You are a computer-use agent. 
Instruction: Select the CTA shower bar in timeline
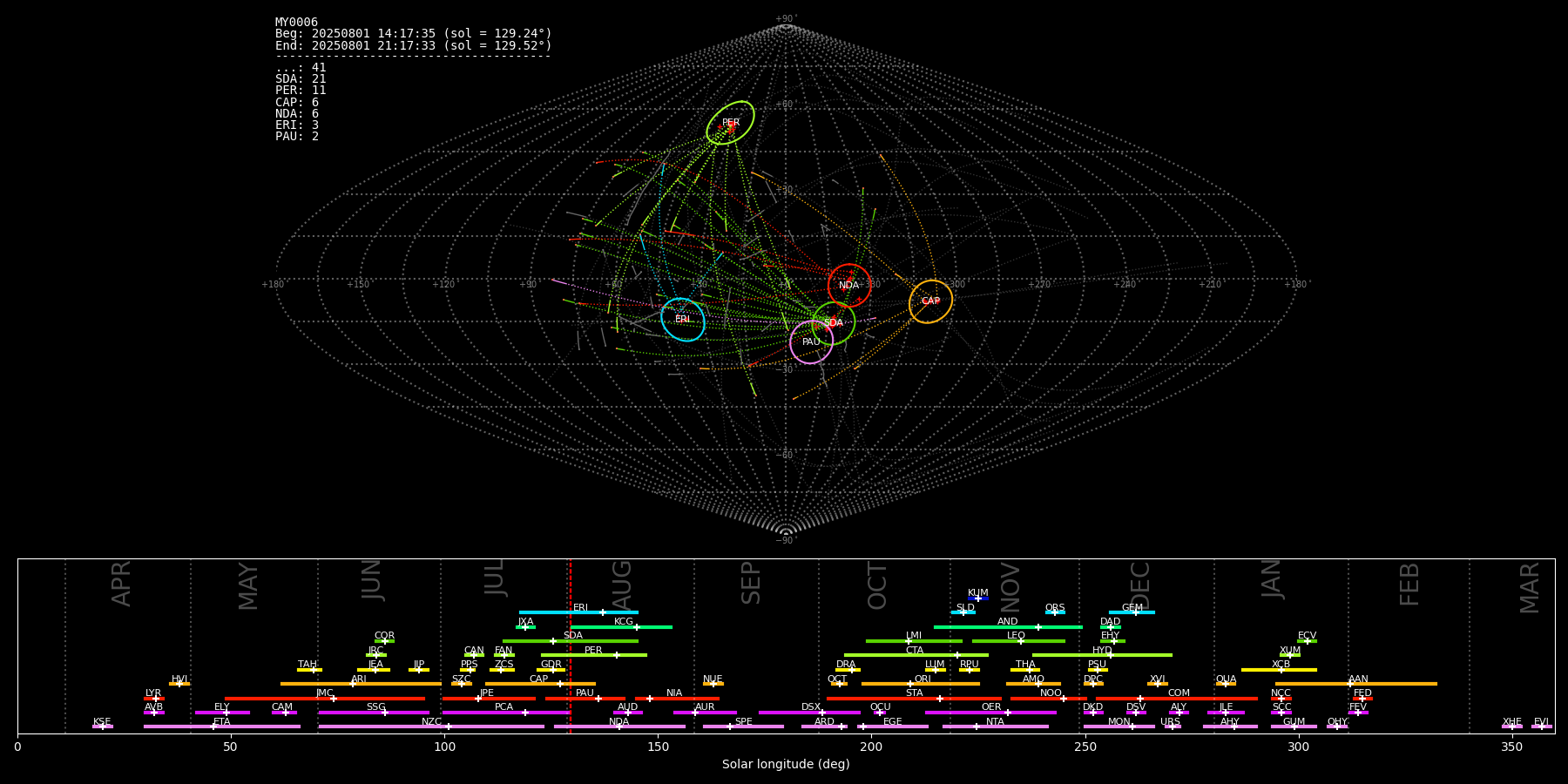(916, 655)
